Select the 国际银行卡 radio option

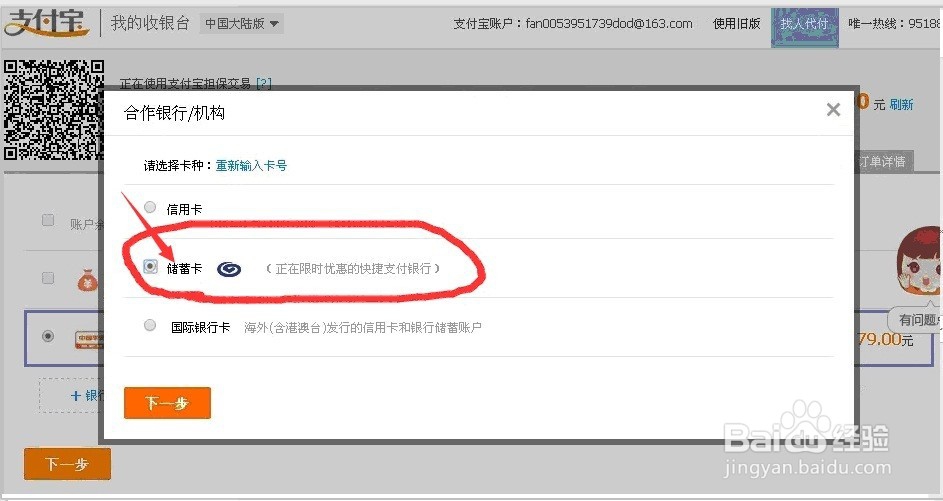click(150, 325)
